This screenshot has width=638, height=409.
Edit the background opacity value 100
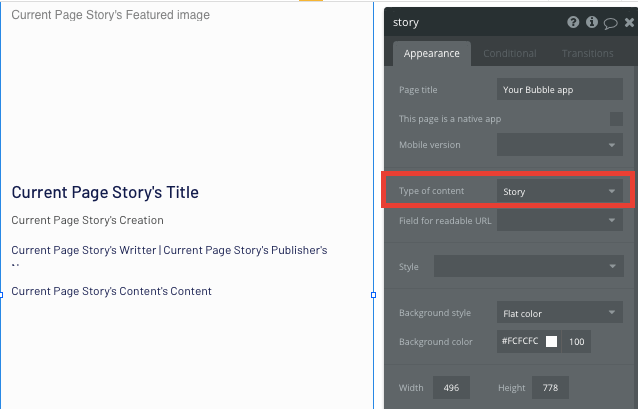(x=576, y=341)
